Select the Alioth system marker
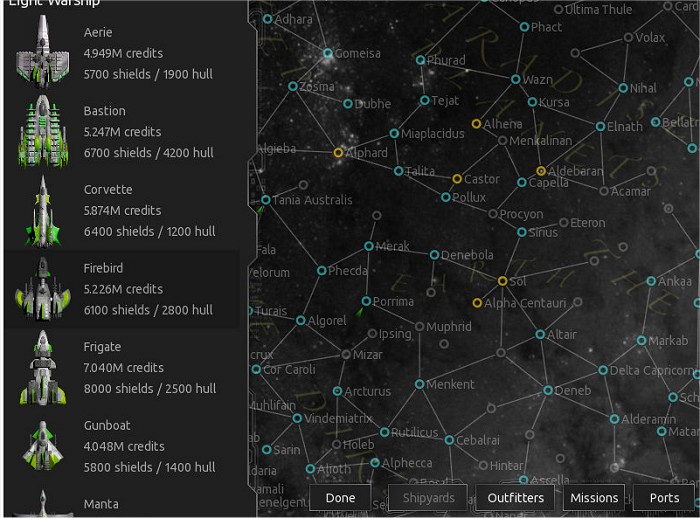700x518 pixels. tap(310, 469)
